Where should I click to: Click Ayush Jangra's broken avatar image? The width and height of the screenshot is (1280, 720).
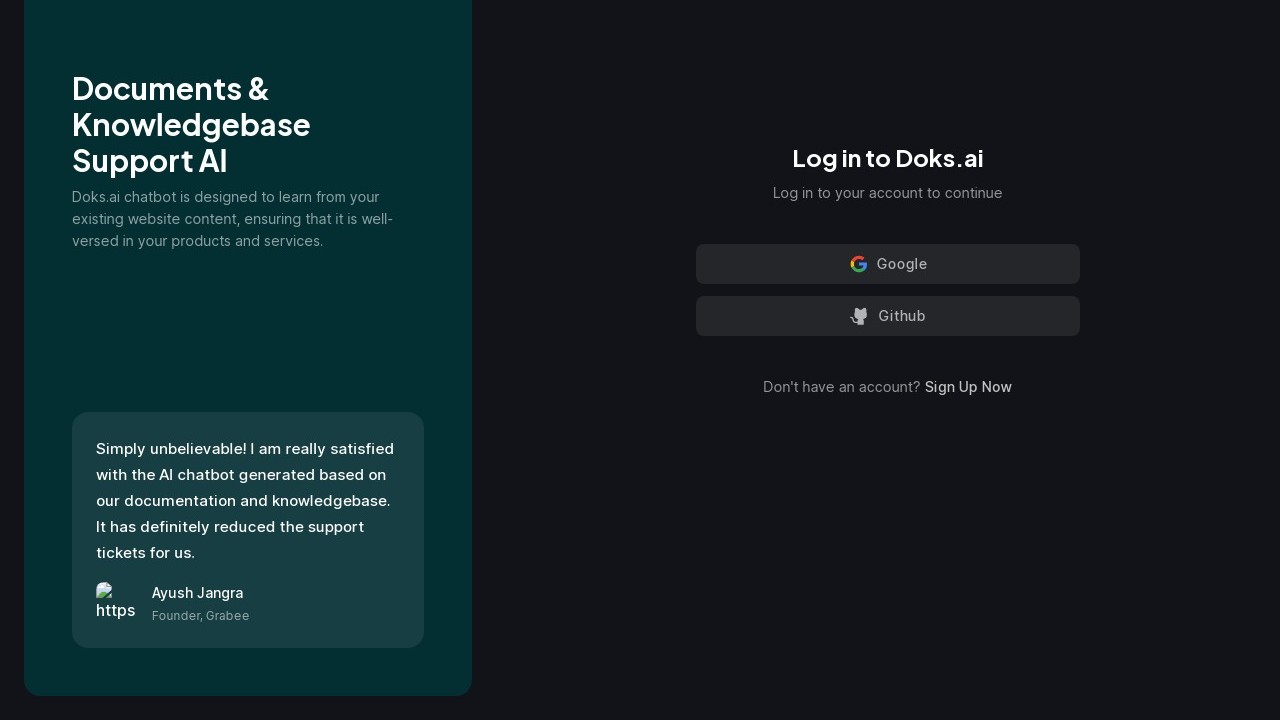coord(116,602)
